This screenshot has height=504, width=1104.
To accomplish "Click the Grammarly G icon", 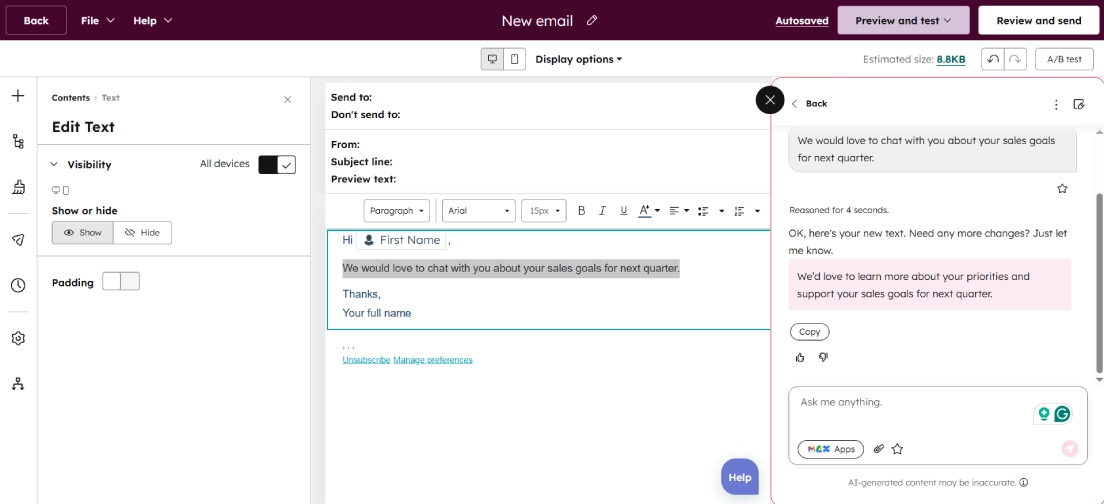I will click(1062, 414).
